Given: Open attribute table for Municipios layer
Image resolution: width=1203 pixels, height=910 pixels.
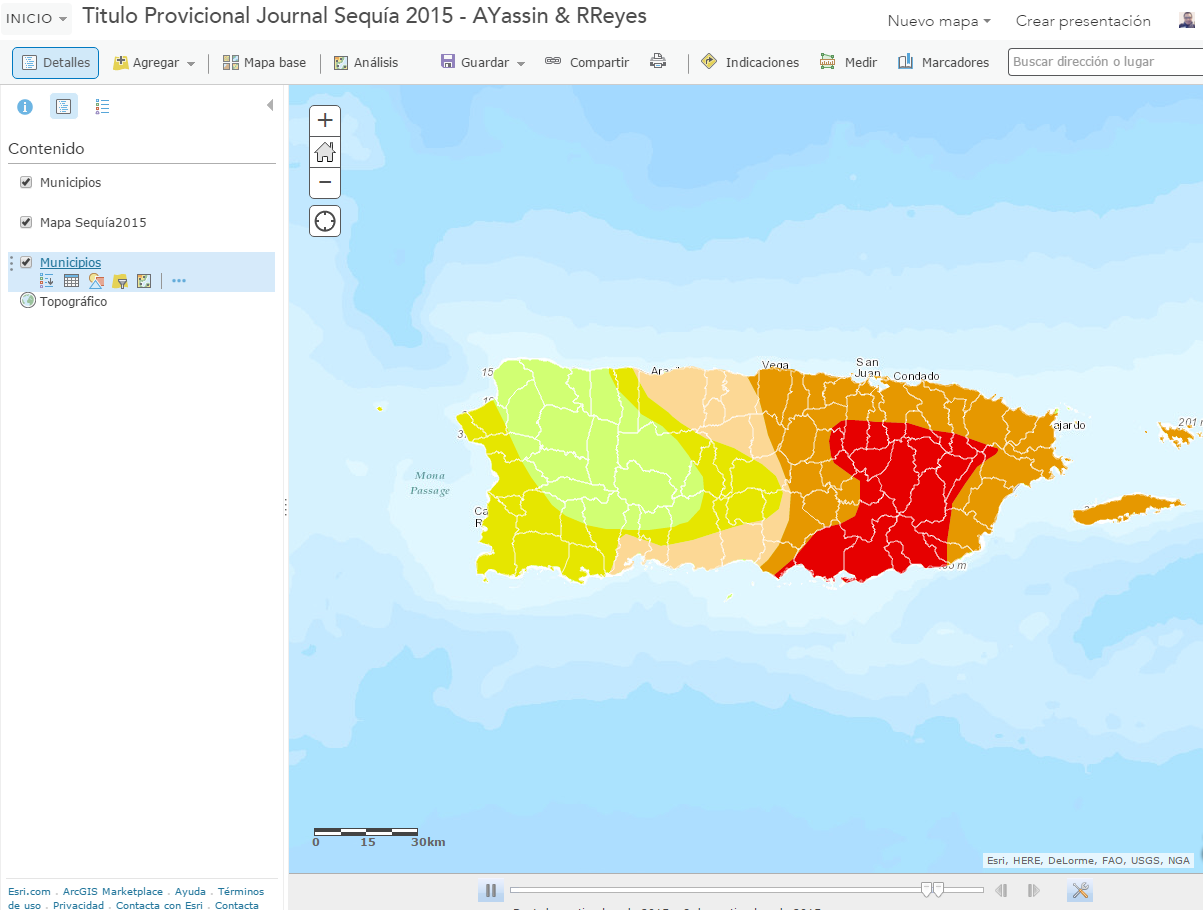Looking at the screenshot, I should [x=72, y=281].
